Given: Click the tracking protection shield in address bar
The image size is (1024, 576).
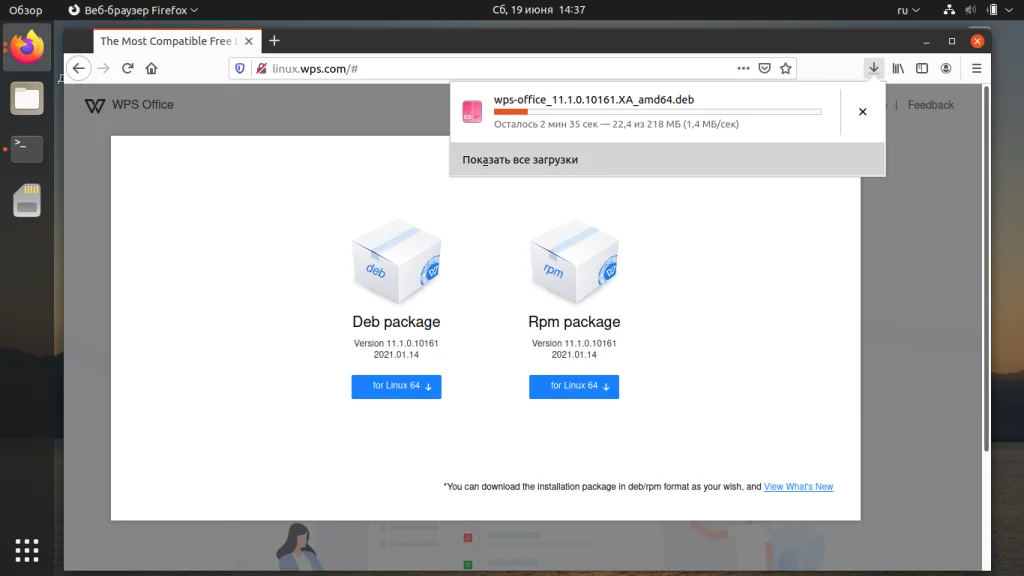Looking at the screenshot, I should coord(239,67).
